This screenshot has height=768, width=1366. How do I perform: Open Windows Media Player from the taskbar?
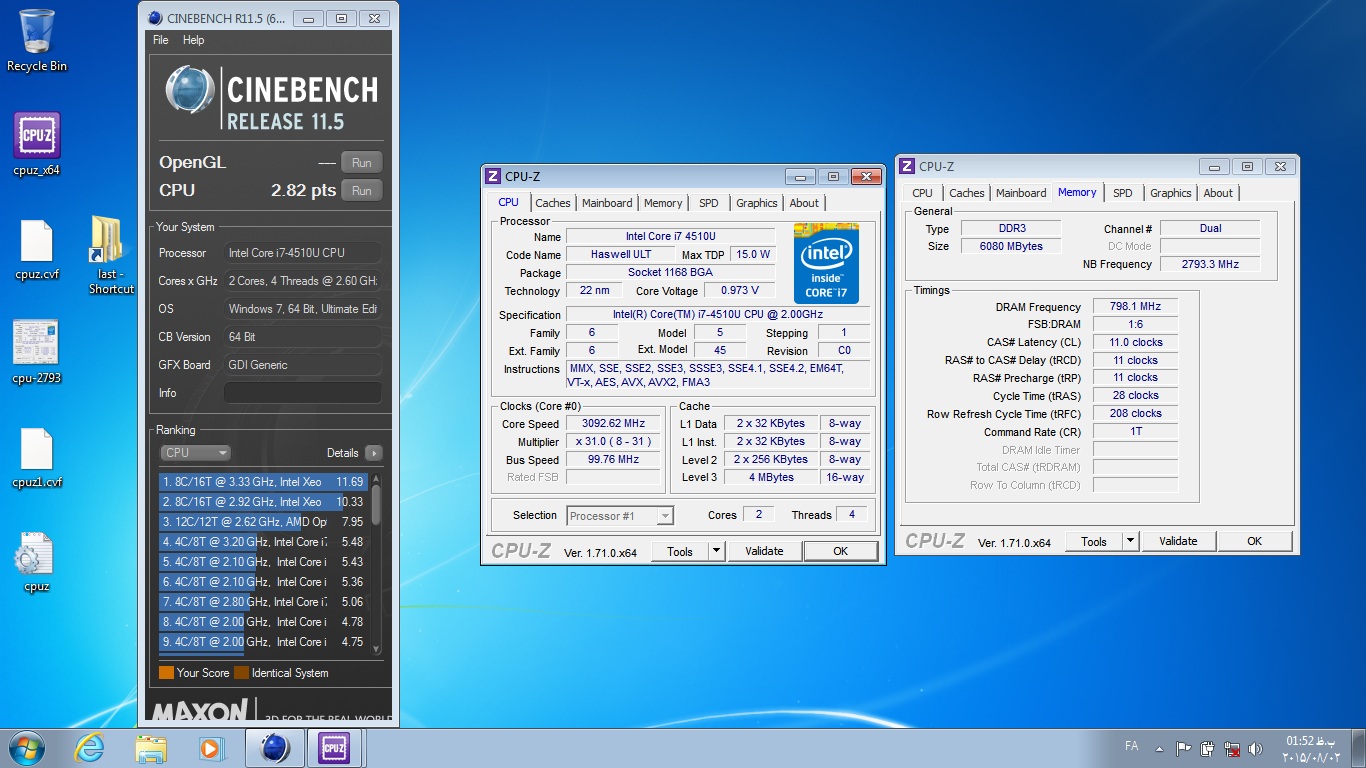tap(211, 748)
